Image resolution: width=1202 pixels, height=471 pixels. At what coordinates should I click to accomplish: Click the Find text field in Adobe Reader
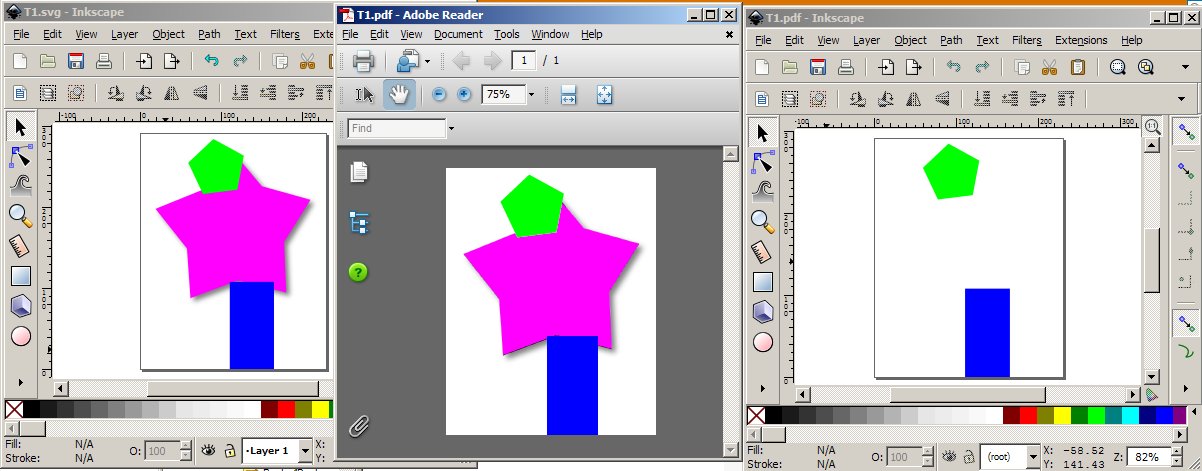(396, 129)
